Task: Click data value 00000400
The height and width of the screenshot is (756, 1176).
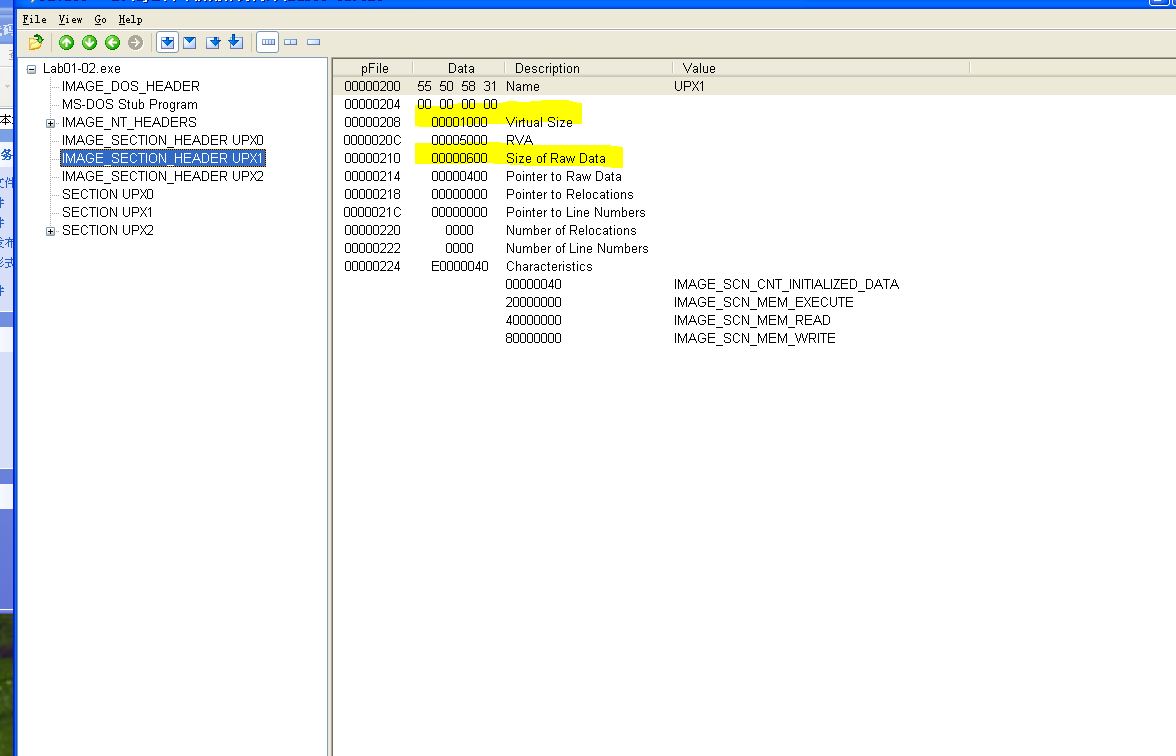Action: point(459,176)
